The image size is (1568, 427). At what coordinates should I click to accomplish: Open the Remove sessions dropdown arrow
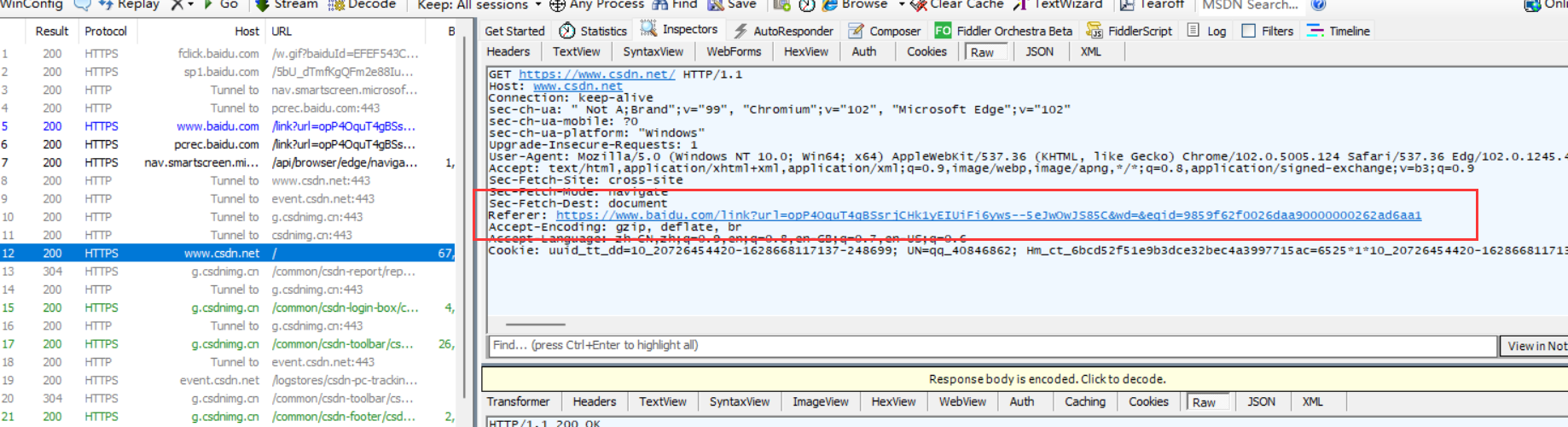coord(190,4)
